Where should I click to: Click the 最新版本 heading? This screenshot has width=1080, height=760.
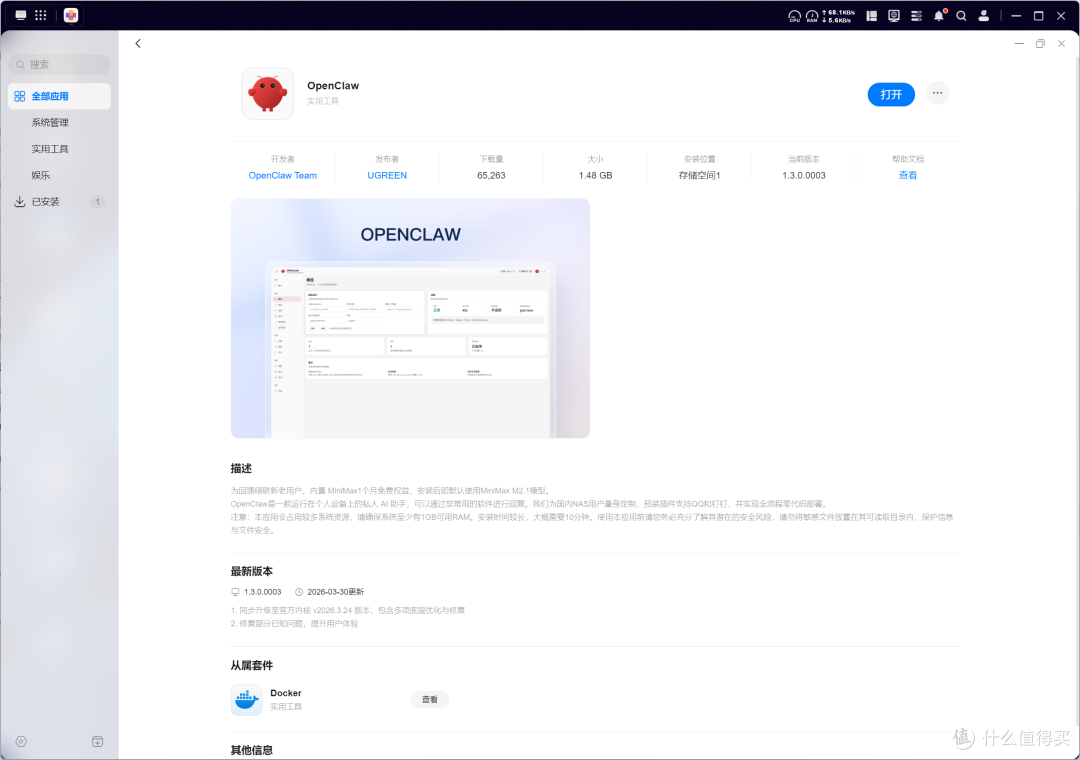(x=251, y=571)
